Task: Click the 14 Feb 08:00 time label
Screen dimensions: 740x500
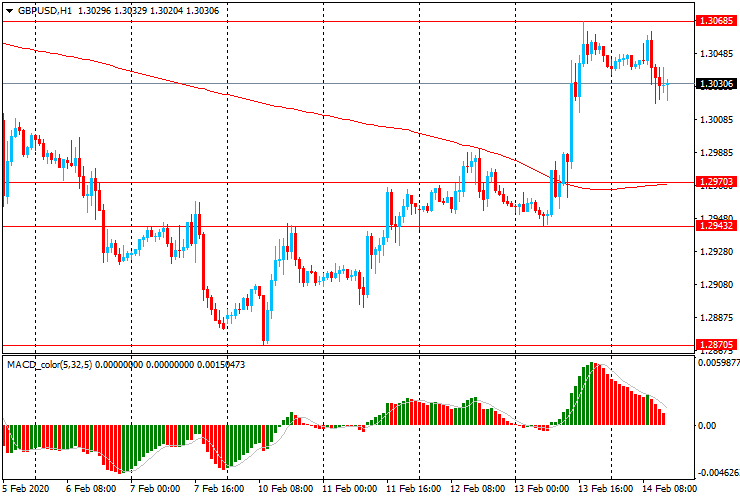Action: click(669, 488)
